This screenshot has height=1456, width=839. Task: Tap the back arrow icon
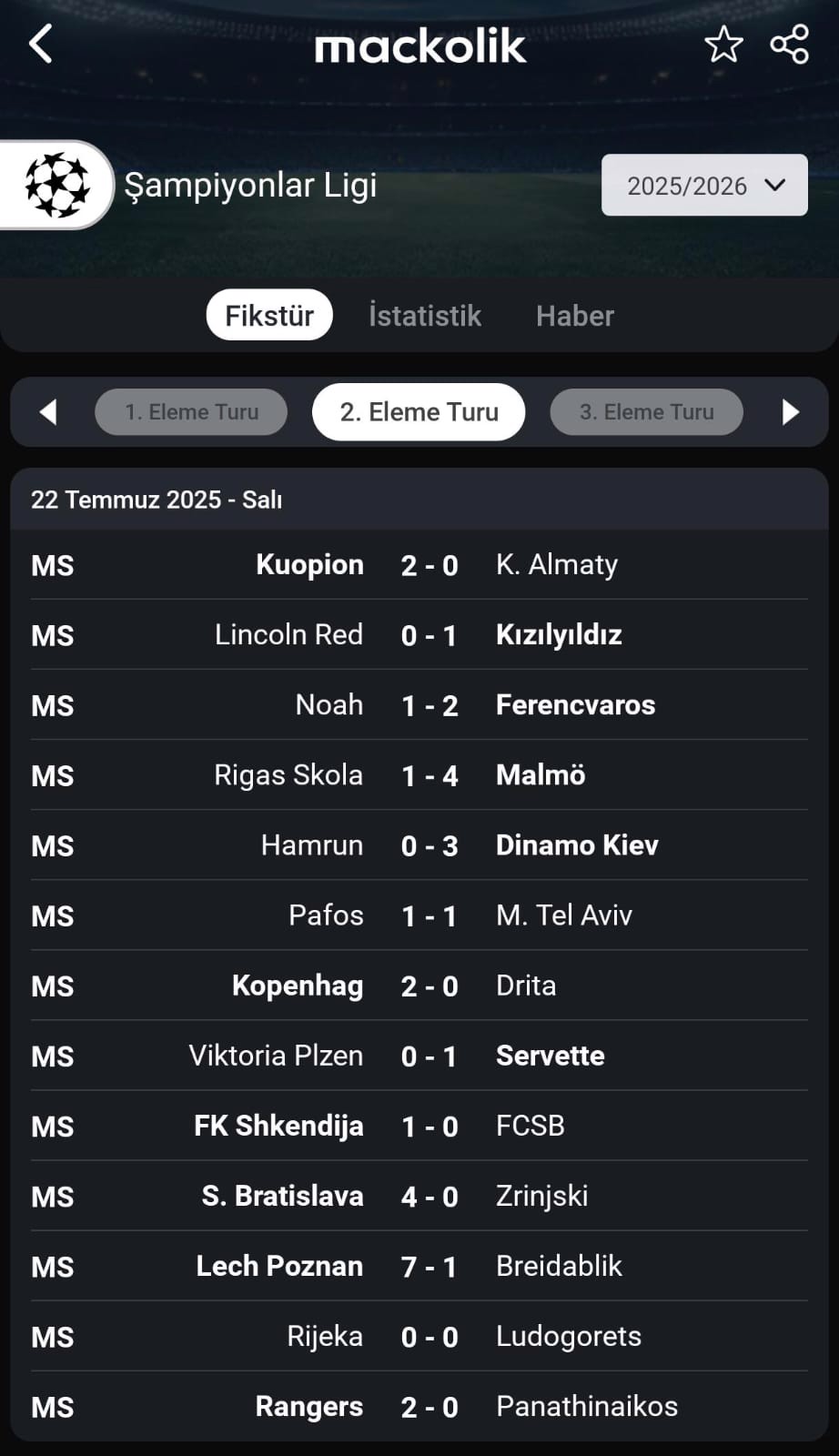[41, 44]
